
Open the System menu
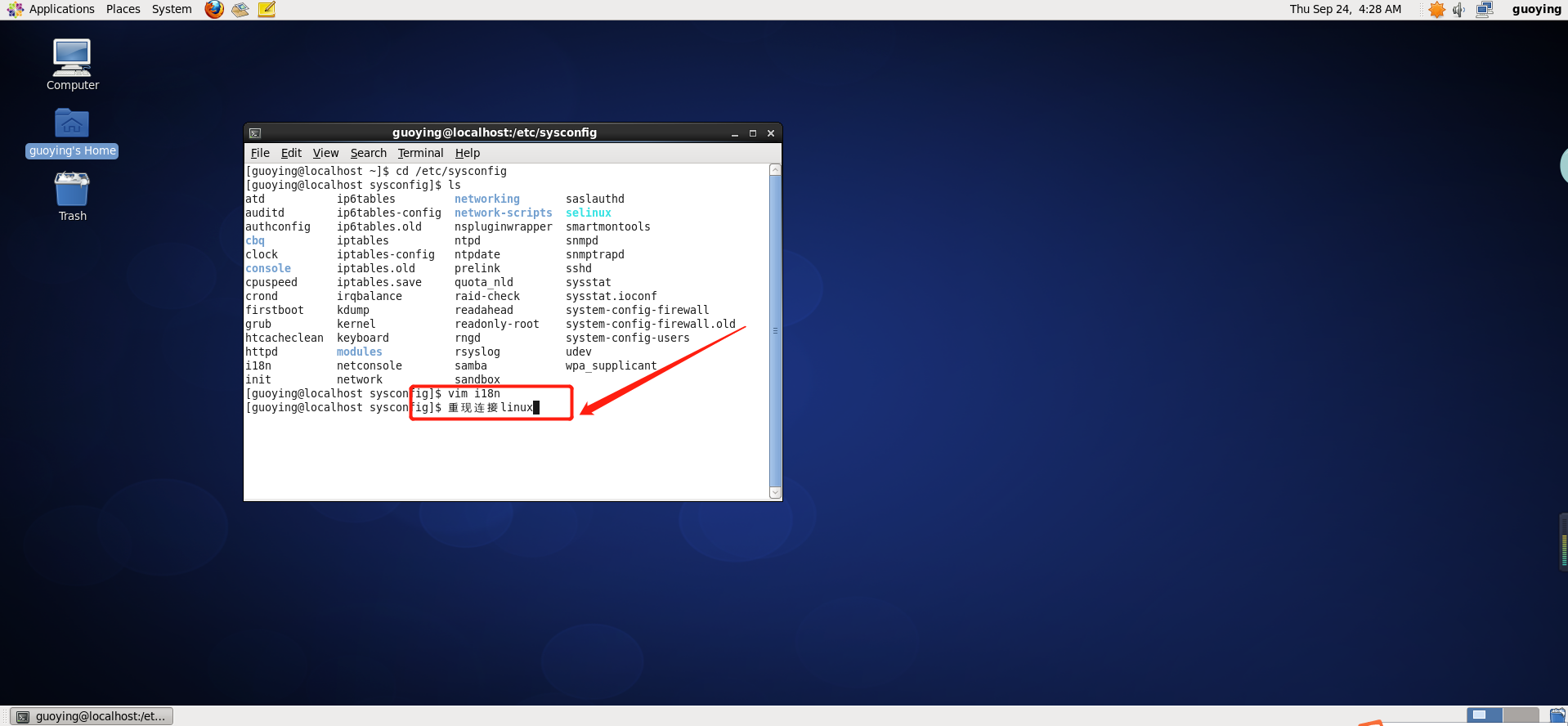tap(172, 9)
